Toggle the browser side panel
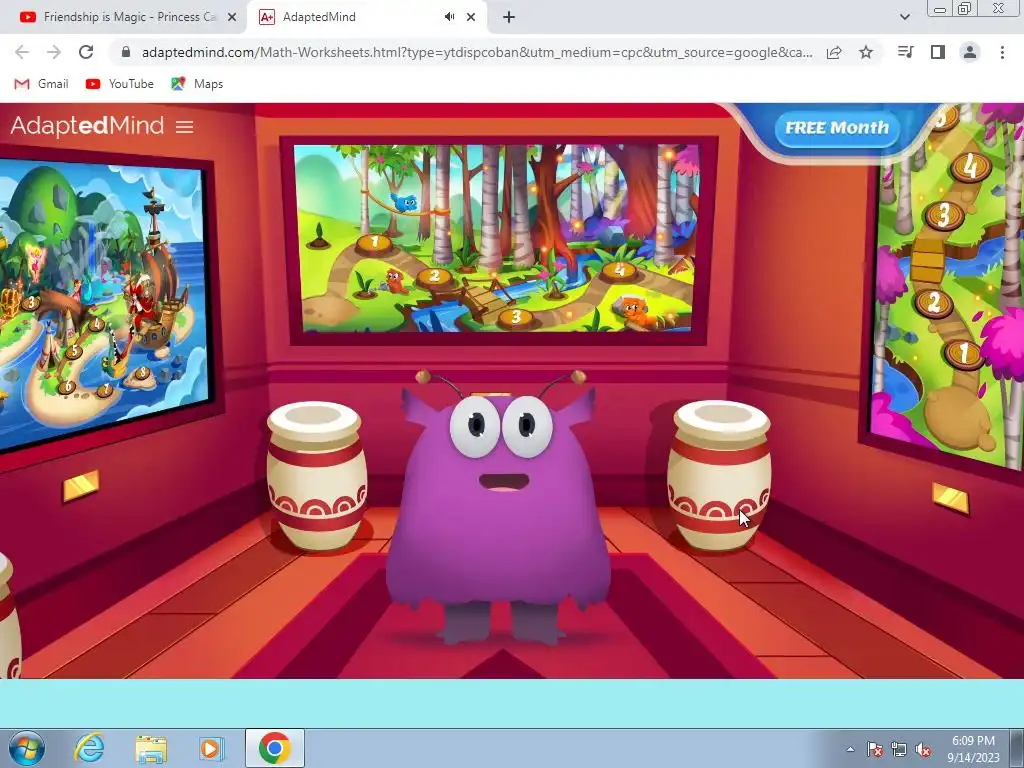Image resolution: width=1024 pixels, height=768 pixels. pyautogui.click(x=938, y=52)
